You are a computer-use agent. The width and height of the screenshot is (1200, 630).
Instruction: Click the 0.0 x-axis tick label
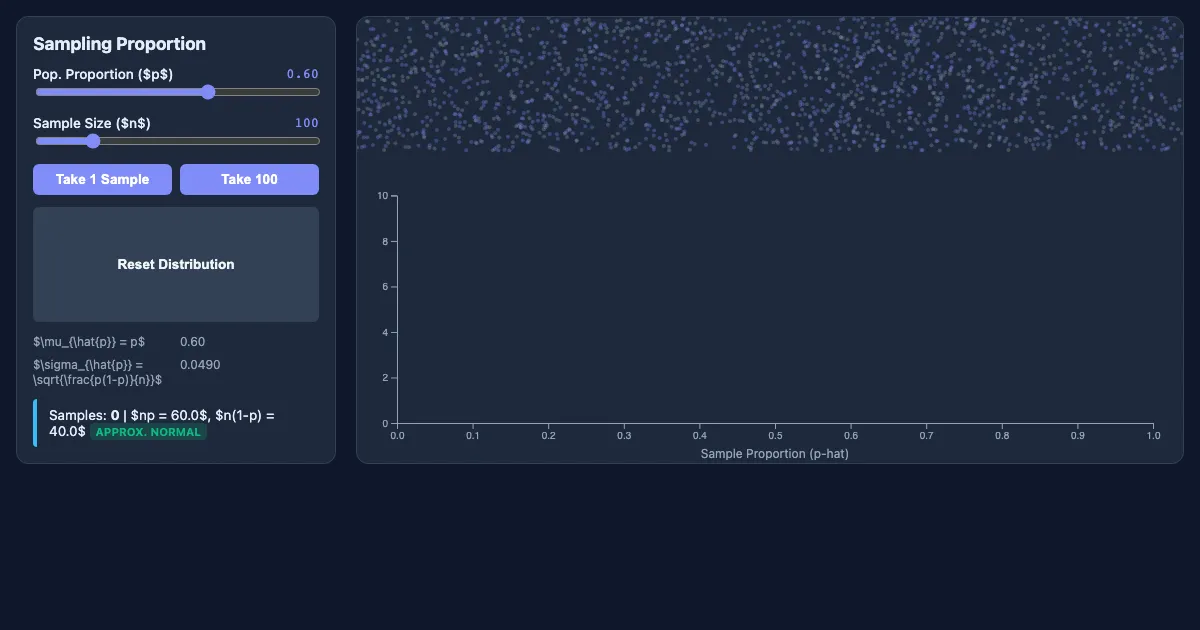click(x=397, y=436)
